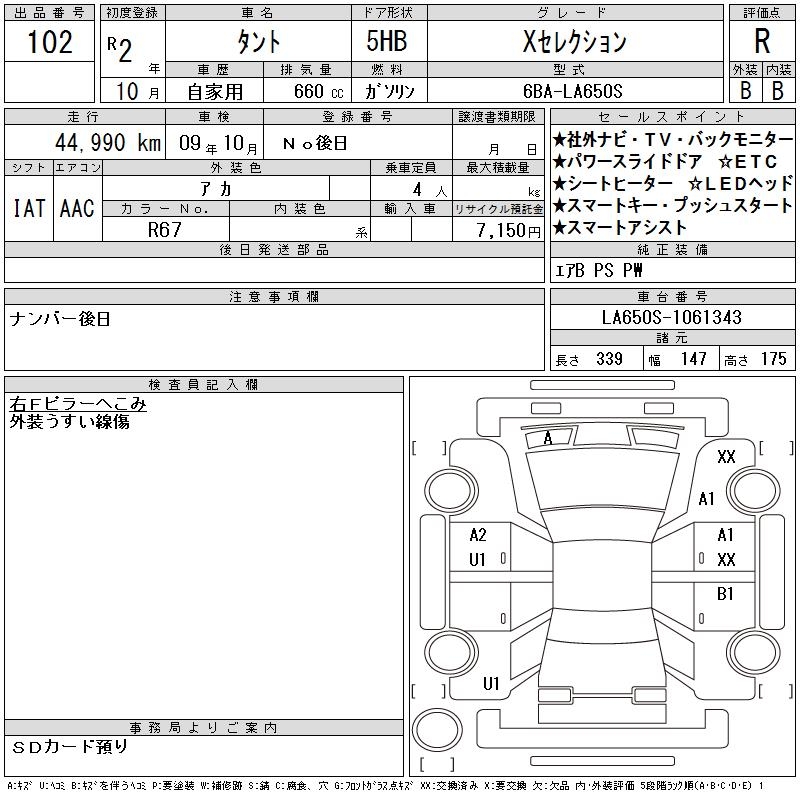Click the car name タント
Image resolution: width=800 pixels, height=800 pixels.
[259, 41]
